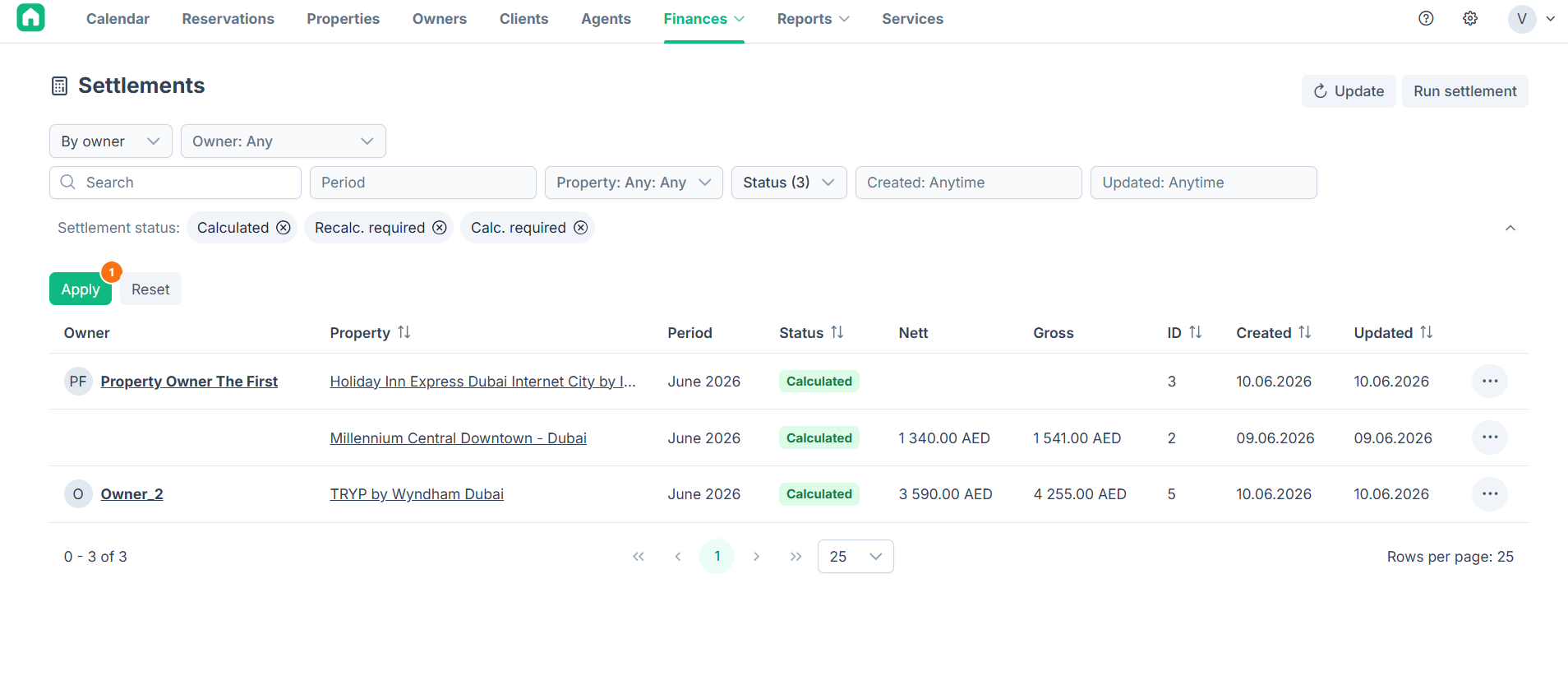The image size is (1568, 699).
Task: Focus the Search input field
Action: (175, 183)
